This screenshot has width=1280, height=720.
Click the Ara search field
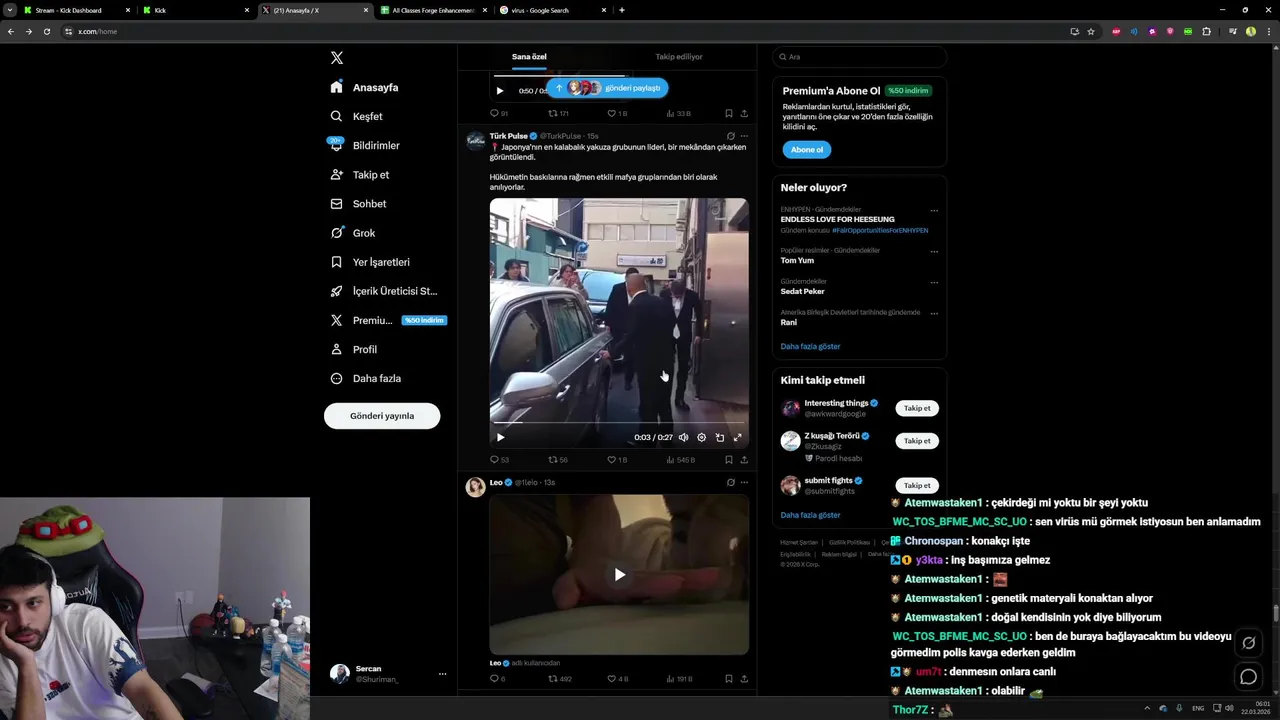(x=859, y=57)
